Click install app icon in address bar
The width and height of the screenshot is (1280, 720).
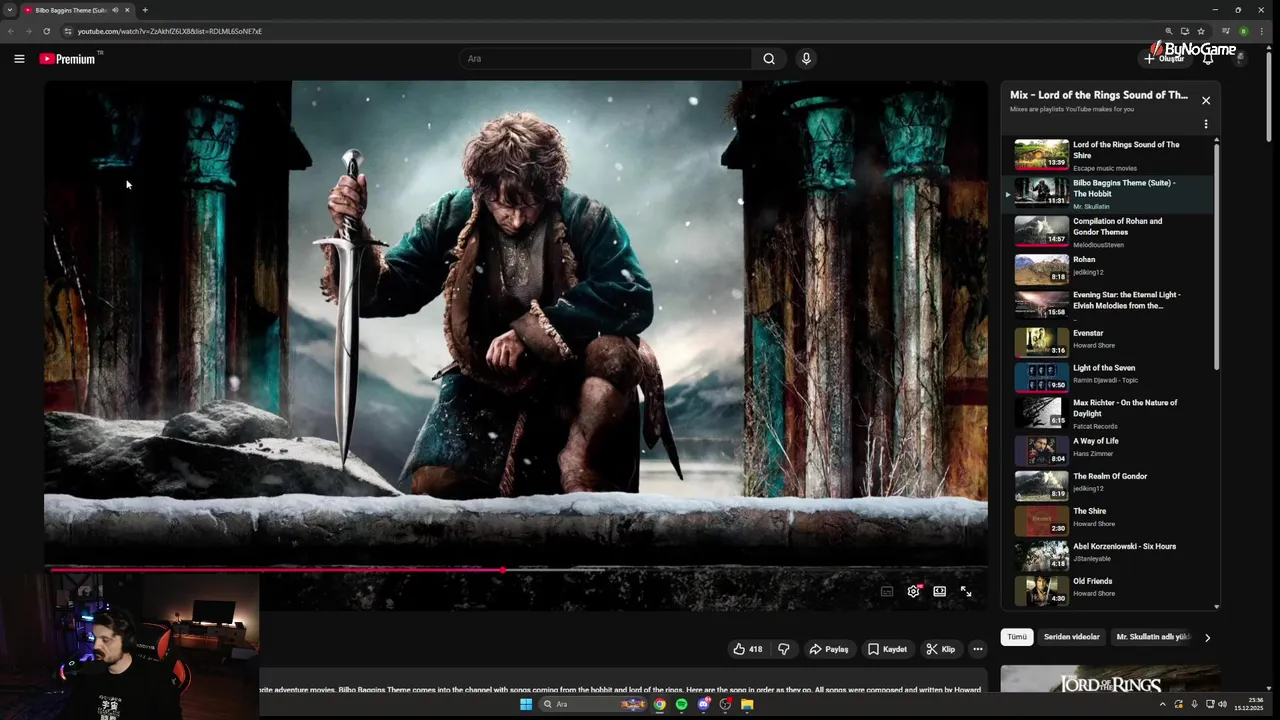pos(1185,31)
